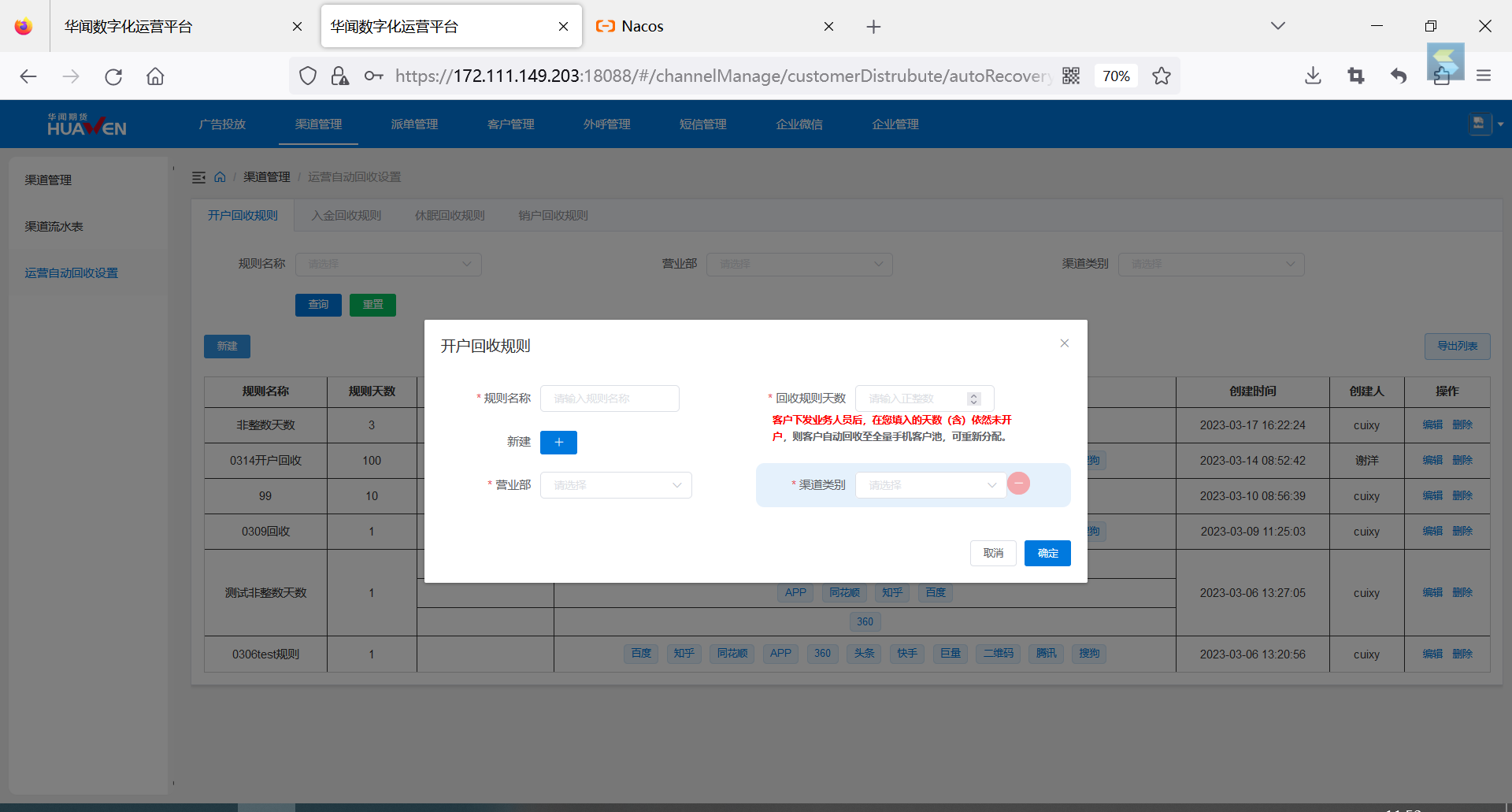This screenshot has width=1512, height=812.
Task: Reload the current page
Action: click(x=113, y=76)
